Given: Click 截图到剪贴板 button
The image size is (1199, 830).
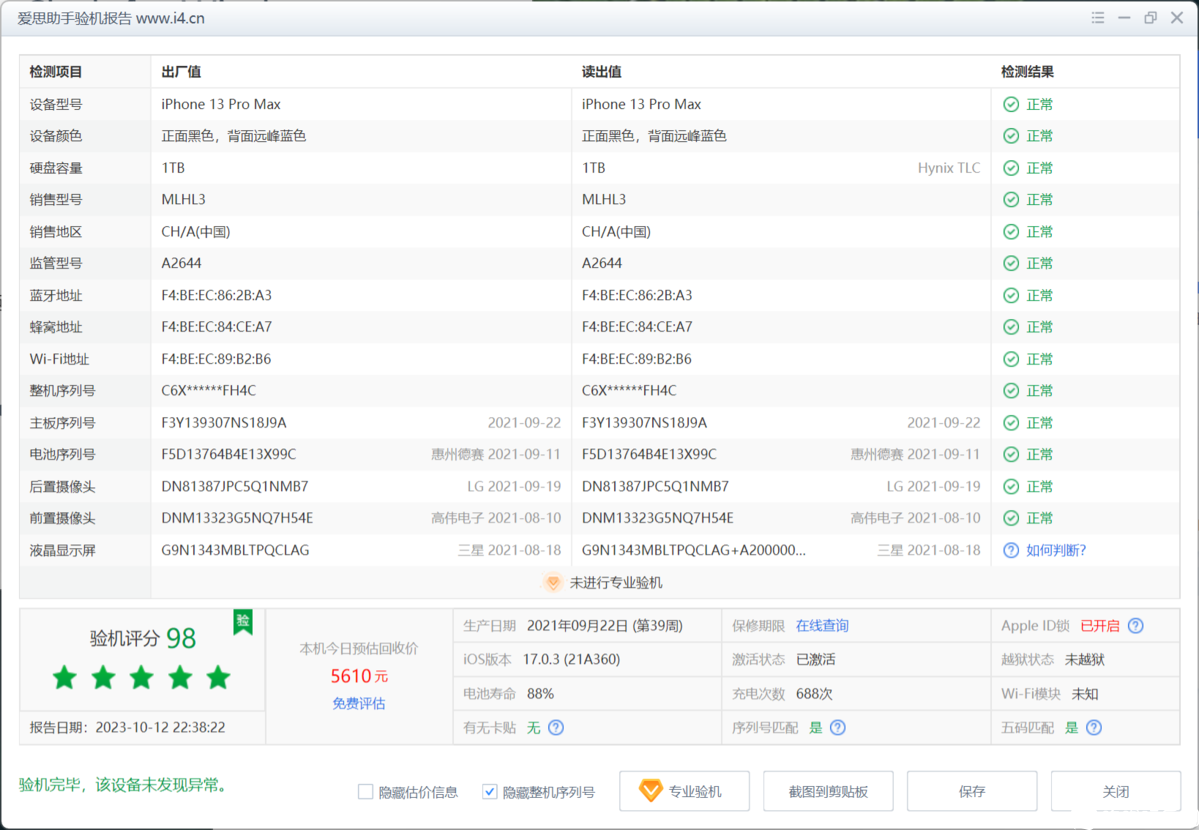Looking at the screenshot, I should (x=828, y=791).
